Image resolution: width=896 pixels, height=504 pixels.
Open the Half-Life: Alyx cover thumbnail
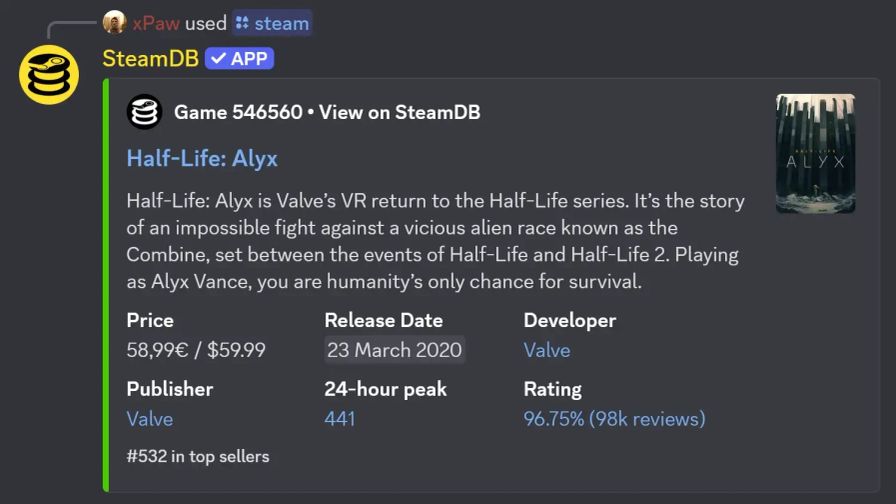coord(815,153)
